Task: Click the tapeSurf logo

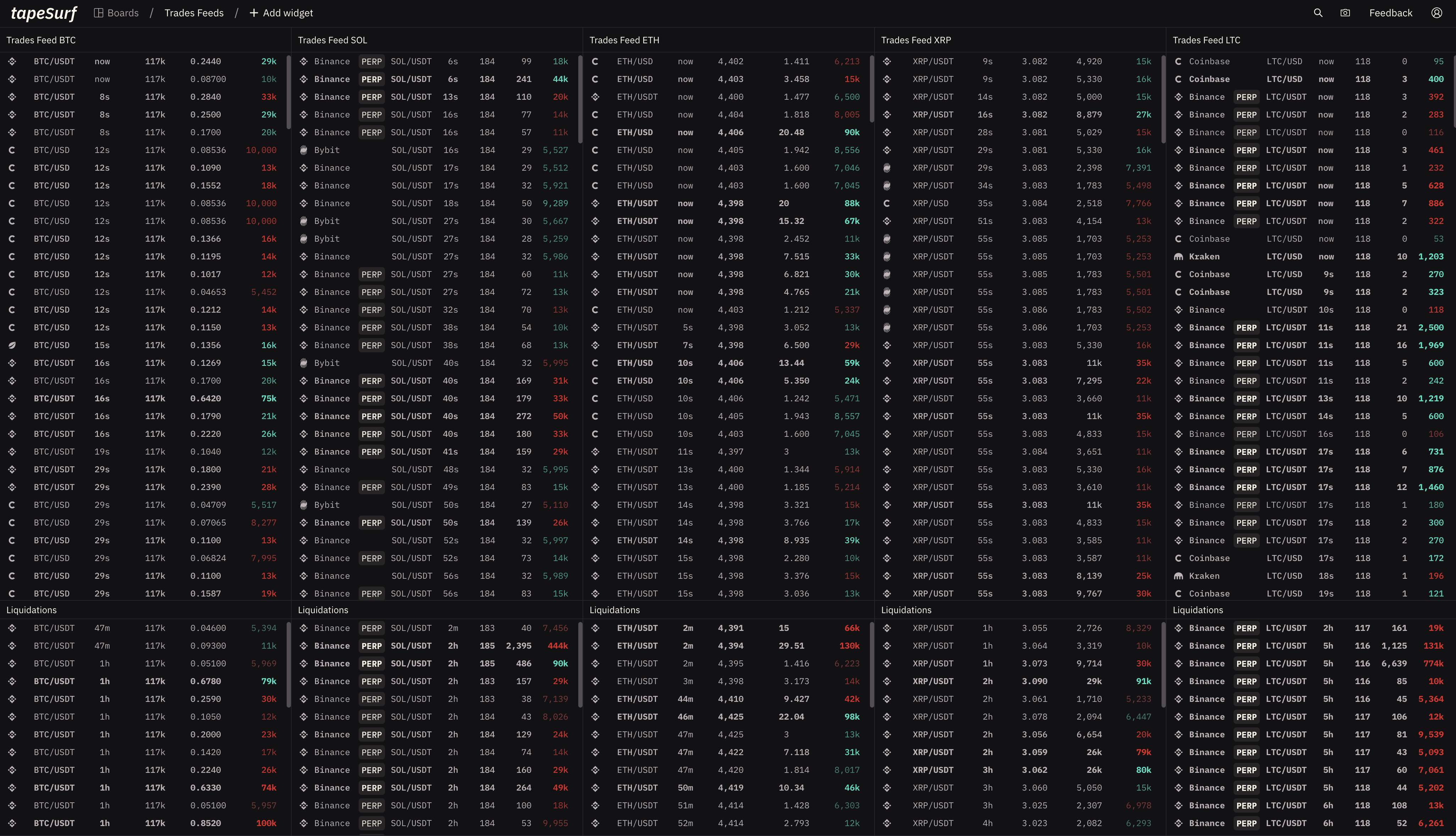Action: coord(43,13)
